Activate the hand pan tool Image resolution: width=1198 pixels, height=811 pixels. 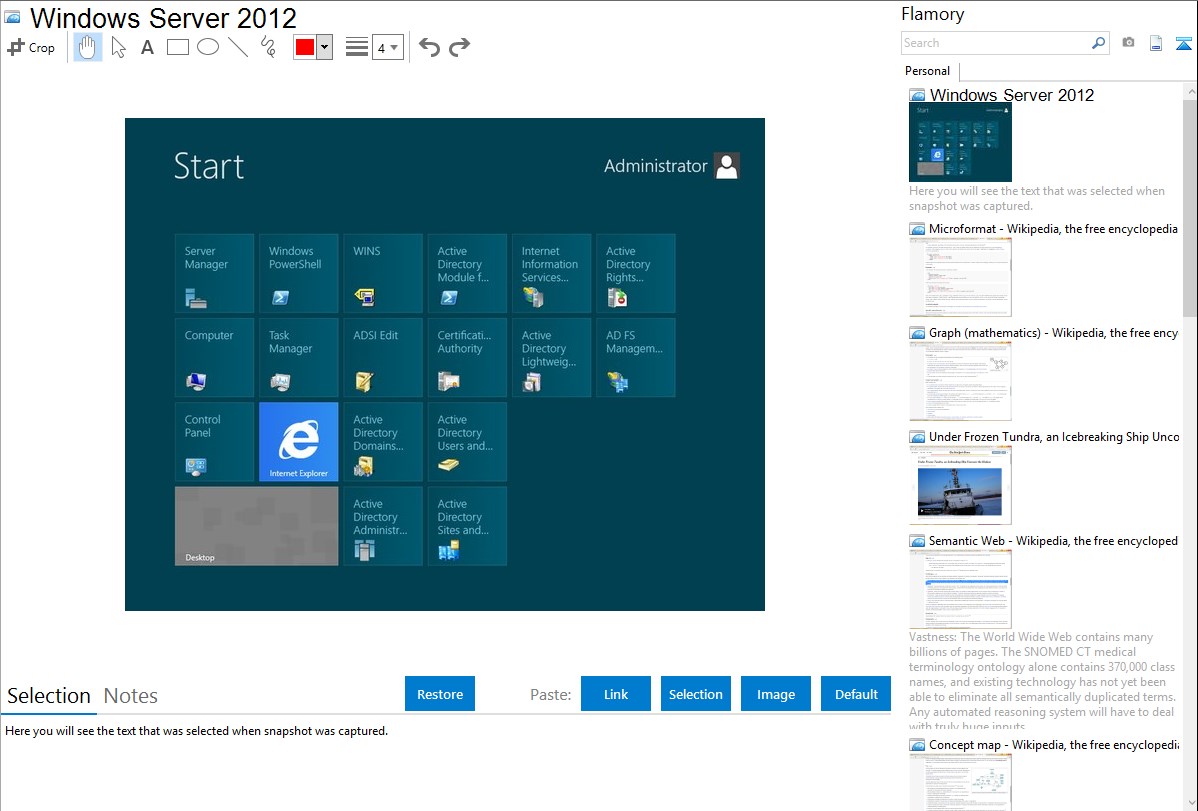point(88,47)
